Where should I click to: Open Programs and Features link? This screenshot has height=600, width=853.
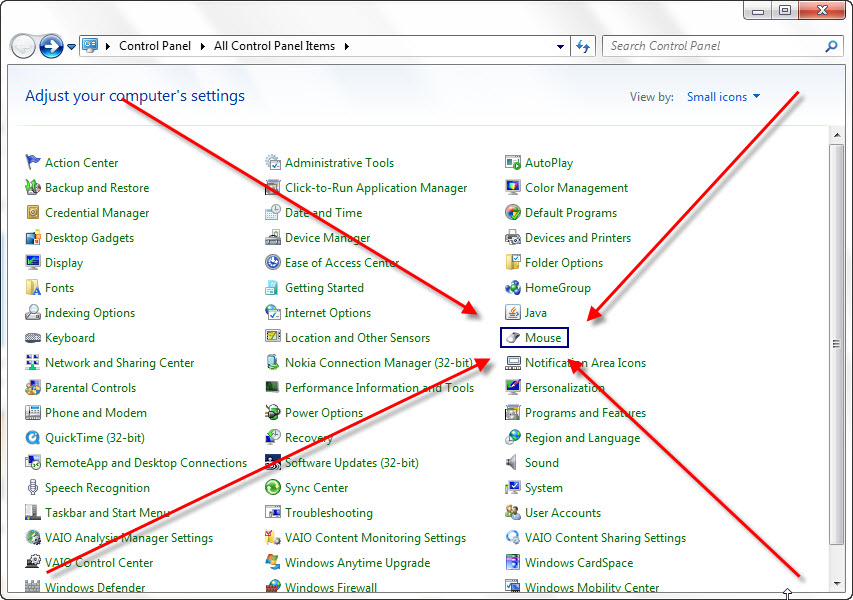(585, 412)
